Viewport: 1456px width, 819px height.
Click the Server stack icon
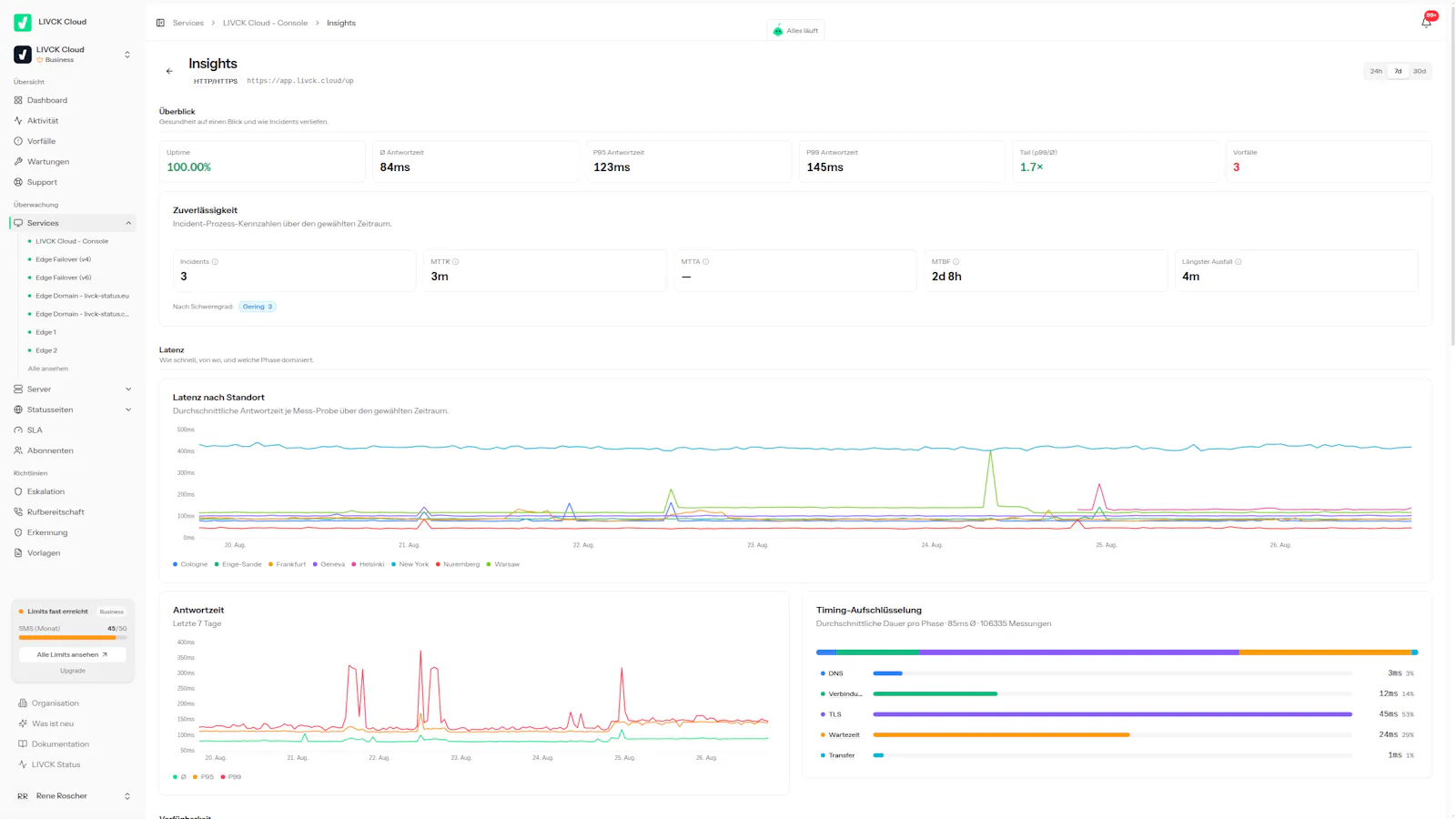(18, 389)
